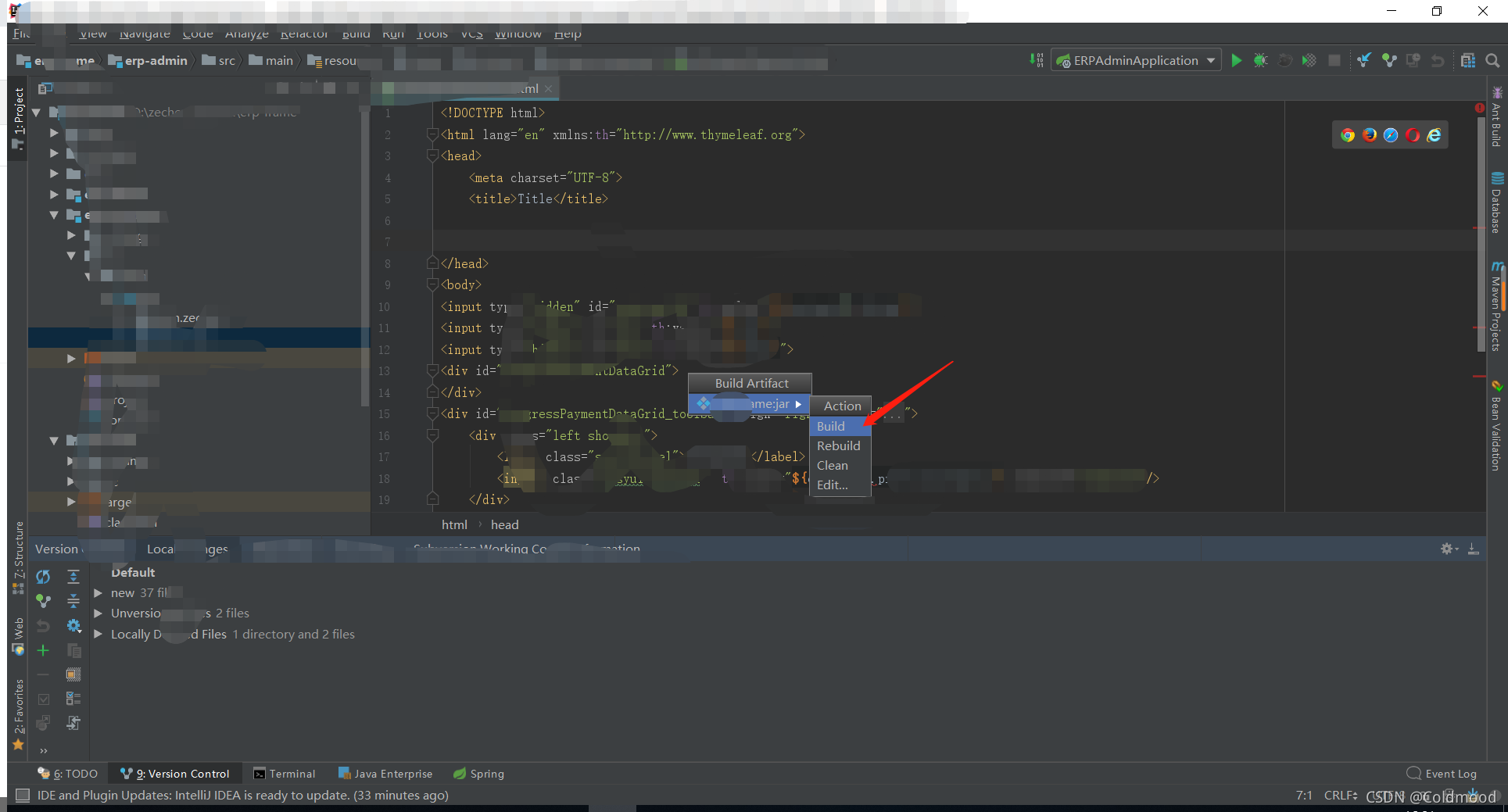Open Project Structure icon in toolbar
Screen dimensions: 1508x812
click(x=1468, y=61)
